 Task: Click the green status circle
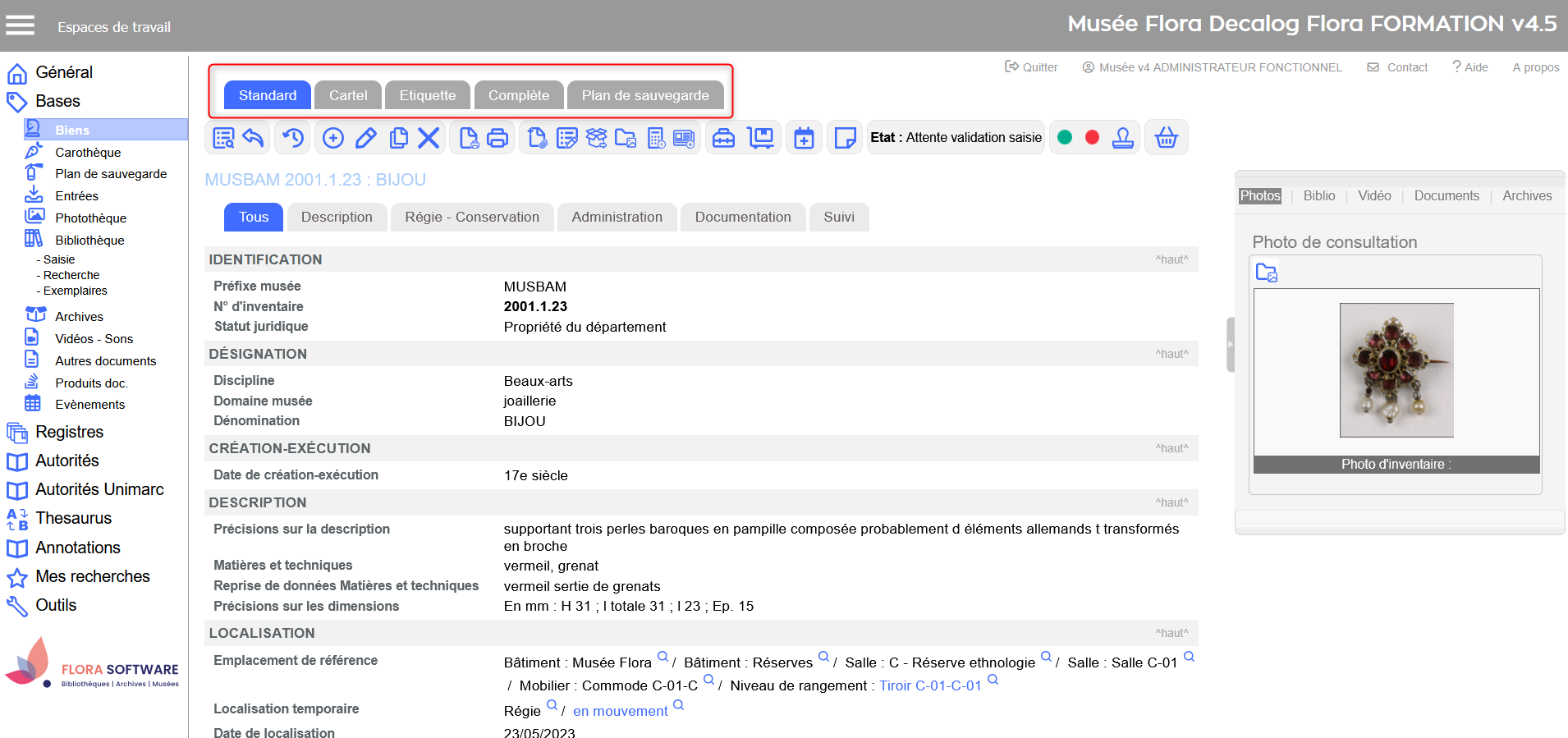point(1065,138)
